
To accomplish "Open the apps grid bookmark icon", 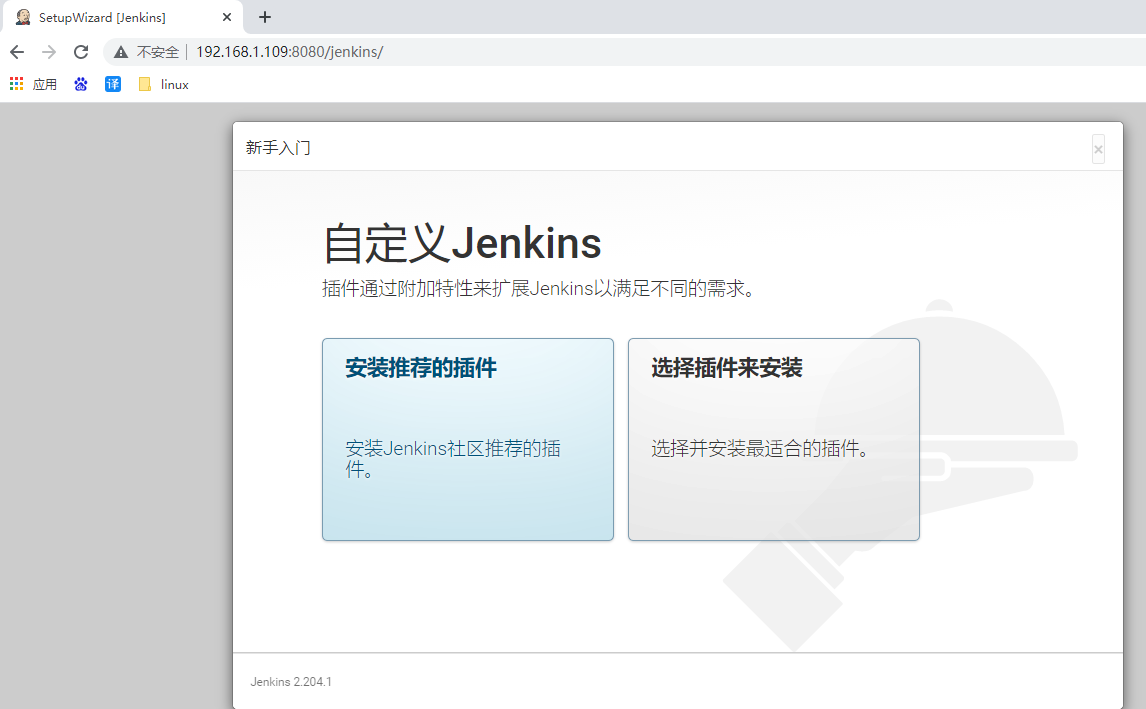I will click(16, 84).
